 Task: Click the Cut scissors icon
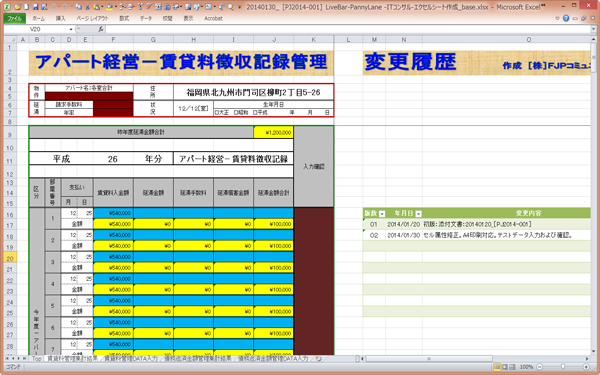tap(88, 7)
